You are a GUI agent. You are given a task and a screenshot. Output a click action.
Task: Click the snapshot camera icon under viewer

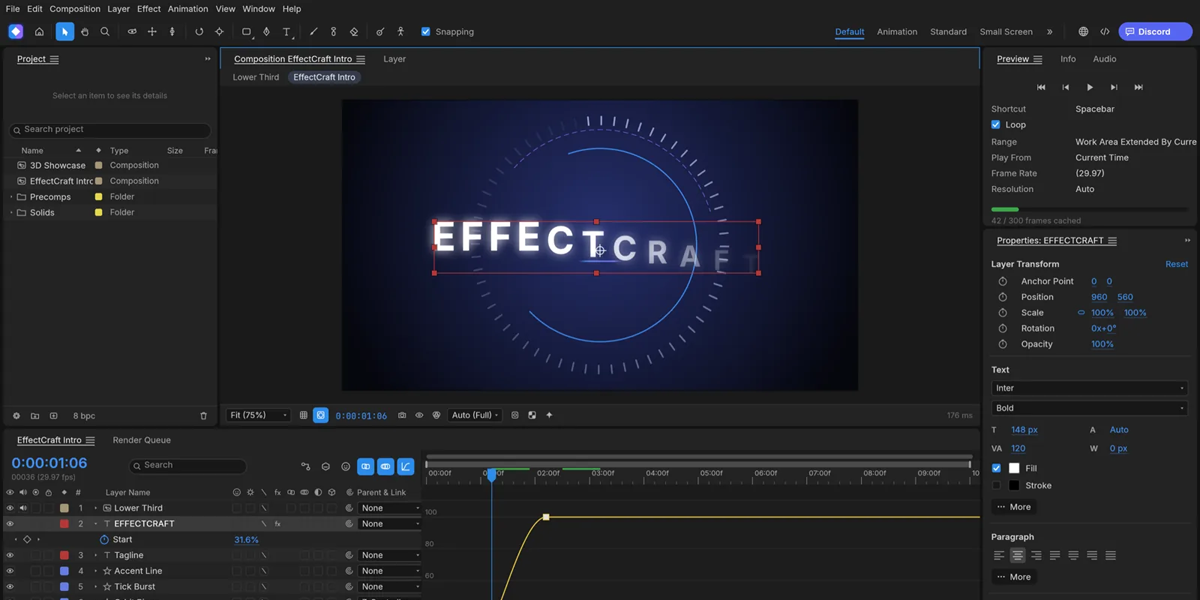[x=402, y=415]
